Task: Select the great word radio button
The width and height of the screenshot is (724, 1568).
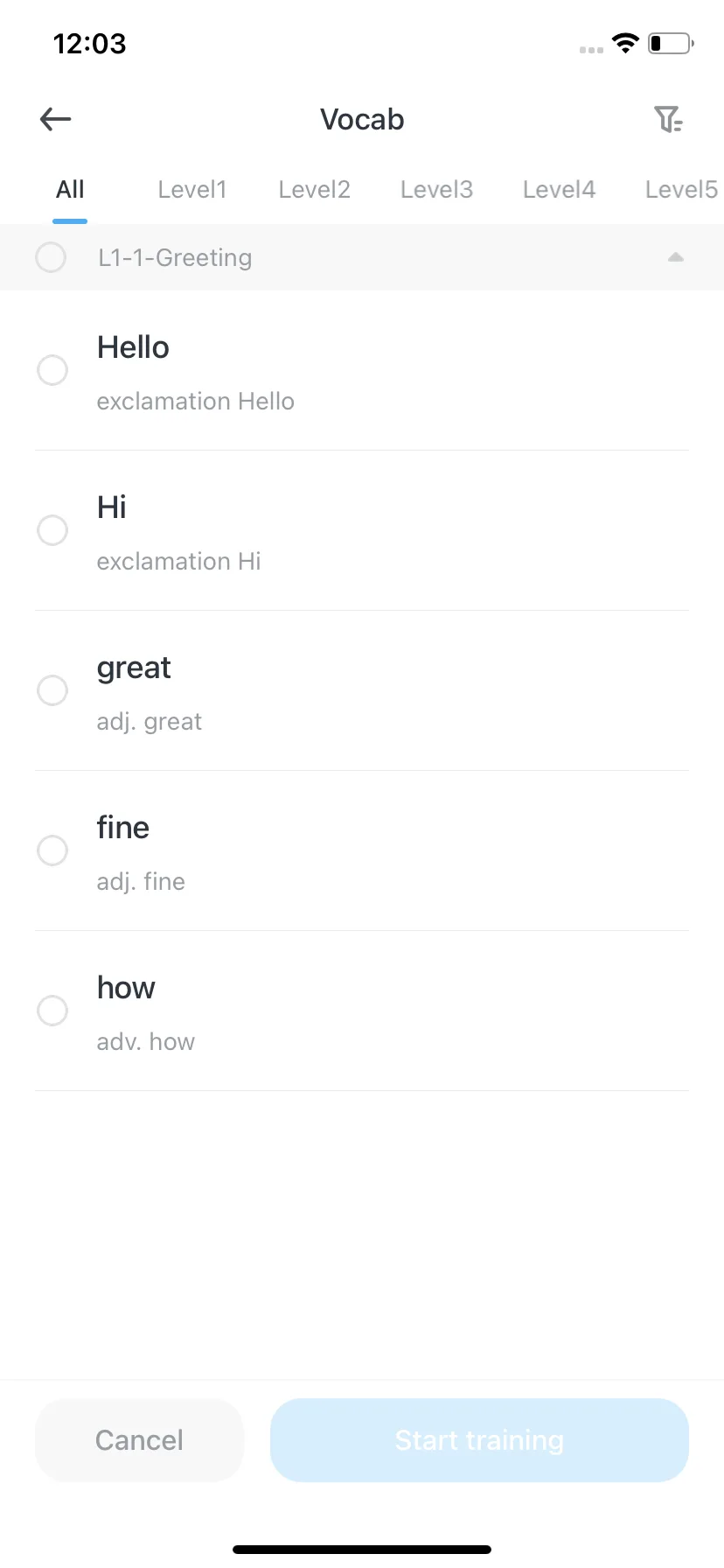Action: (x=52, y=690)
